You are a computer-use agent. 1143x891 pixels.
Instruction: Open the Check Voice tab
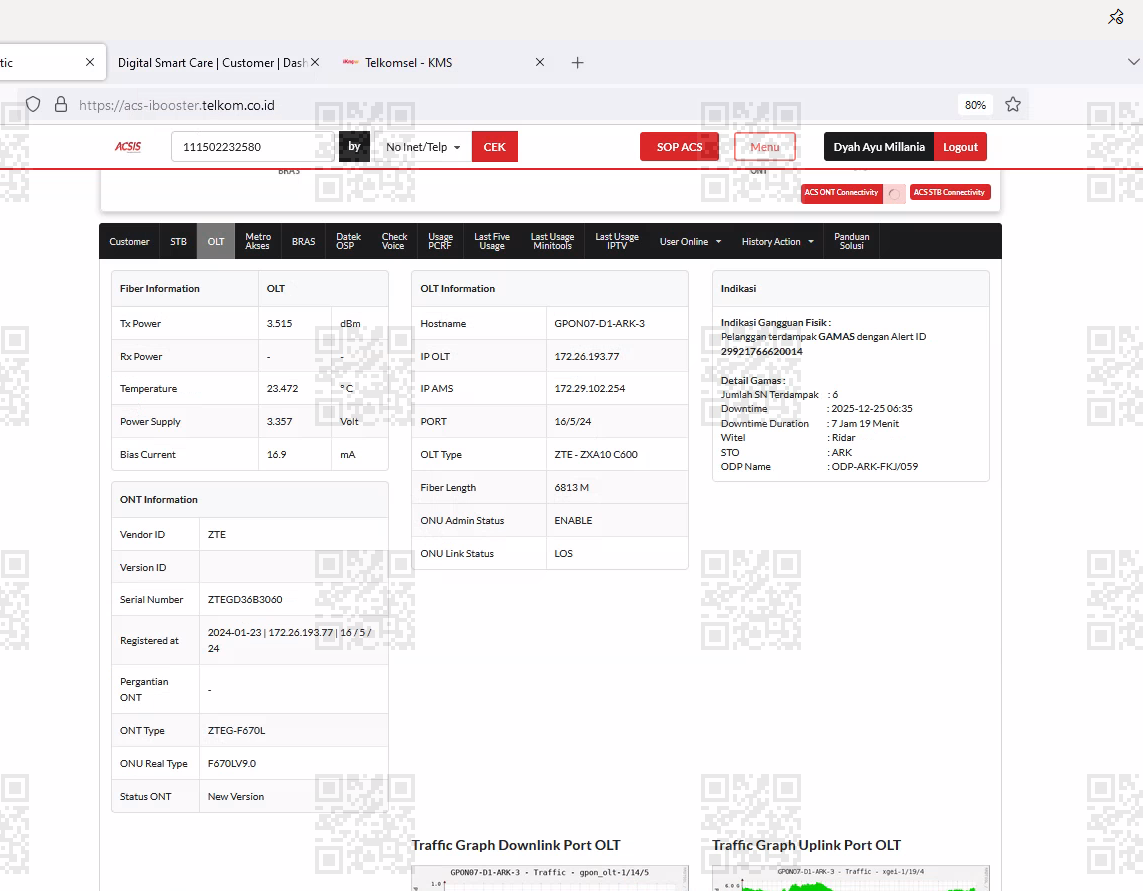point(394,241)
